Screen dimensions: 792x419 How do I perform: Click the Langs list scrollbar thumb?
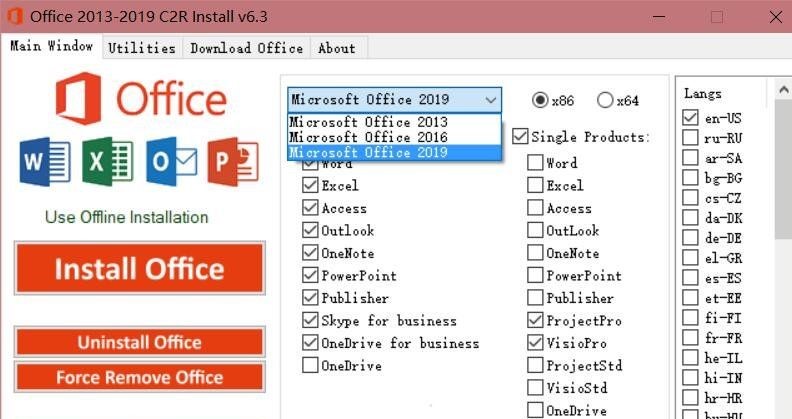pyautogui.click(x=783, y=169)
